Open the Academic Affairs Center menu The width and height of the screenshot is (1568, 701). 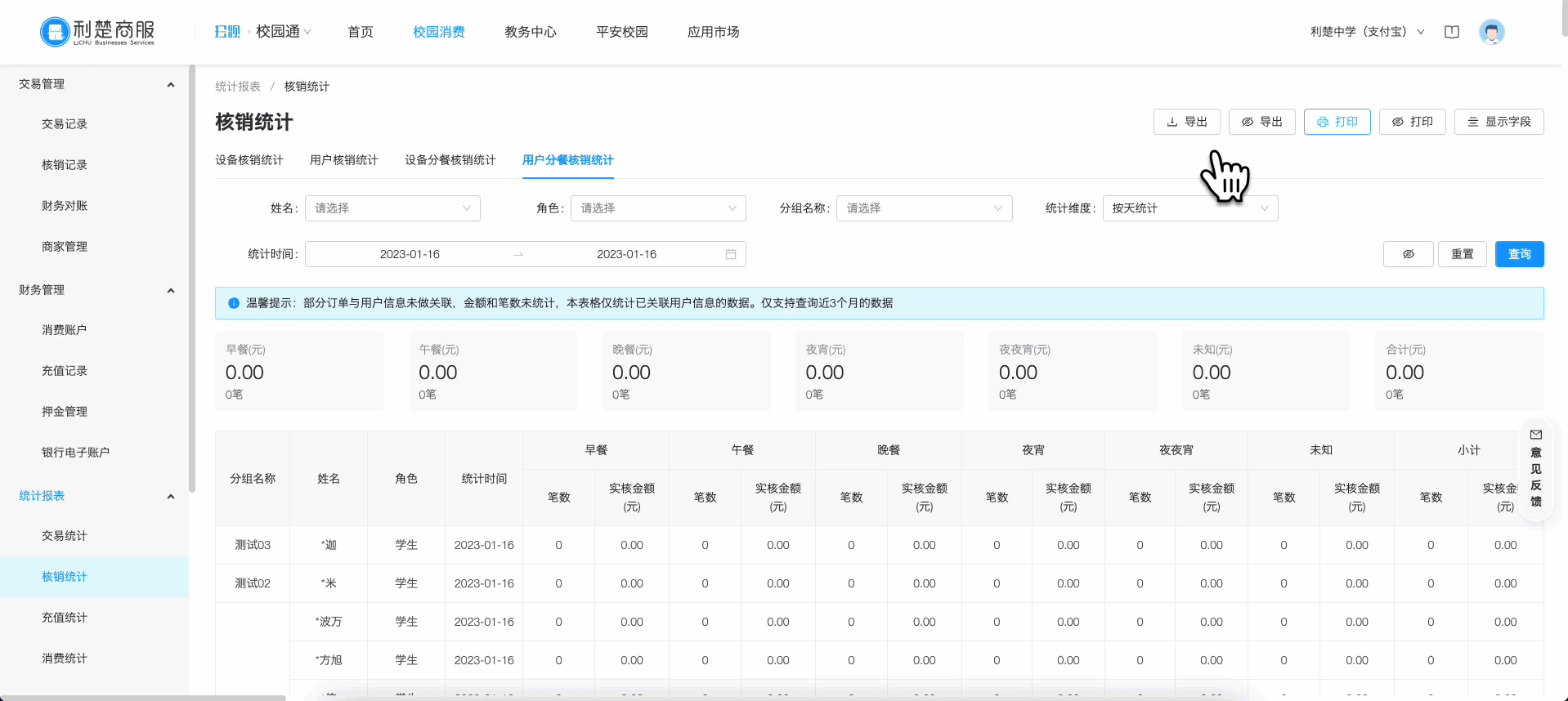(x=530, y=32)
